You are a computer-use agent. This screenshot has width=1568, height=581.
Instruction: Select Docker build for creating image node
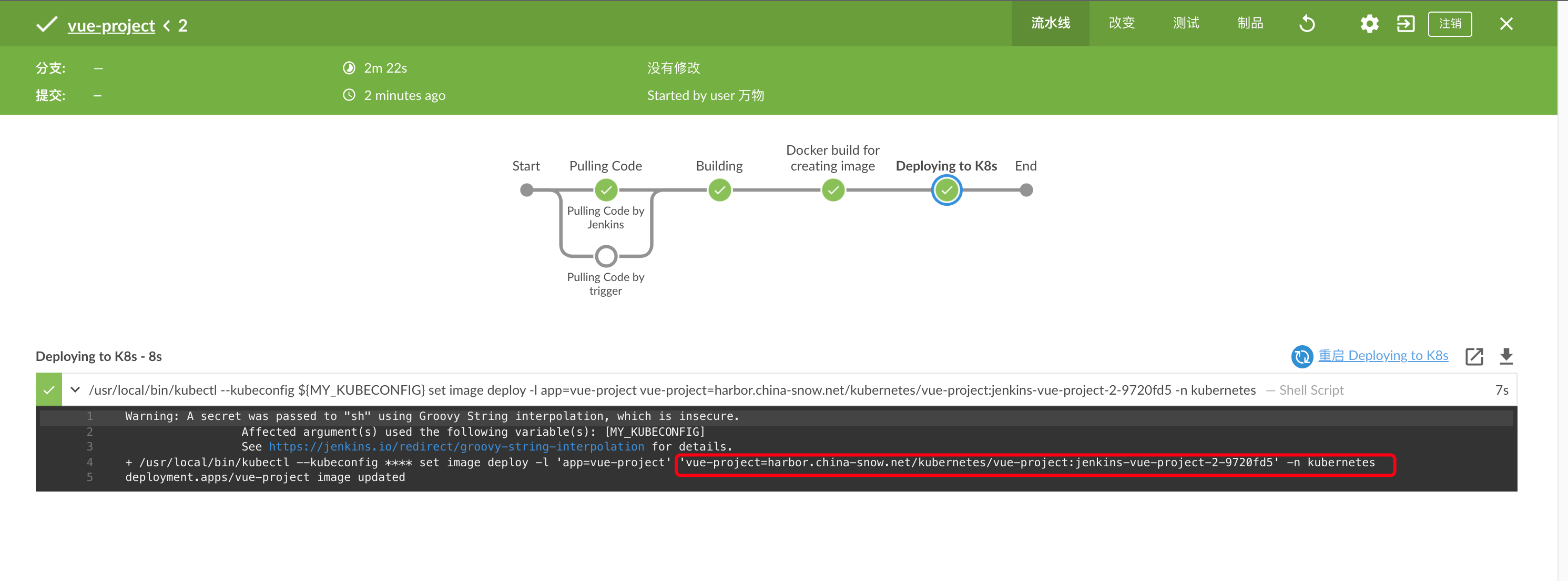(x=833, y=190)
